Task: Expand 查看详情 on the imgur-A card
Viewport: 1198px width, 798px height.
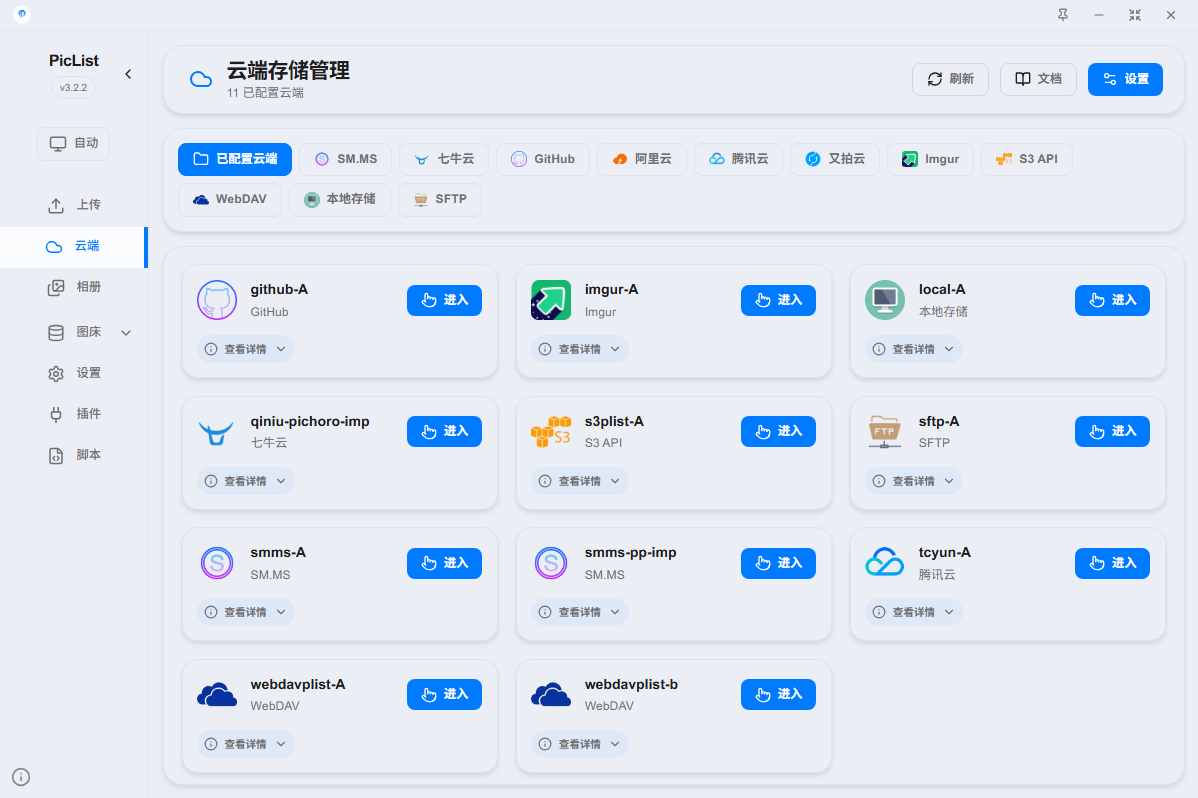Action: click(580, 349)
